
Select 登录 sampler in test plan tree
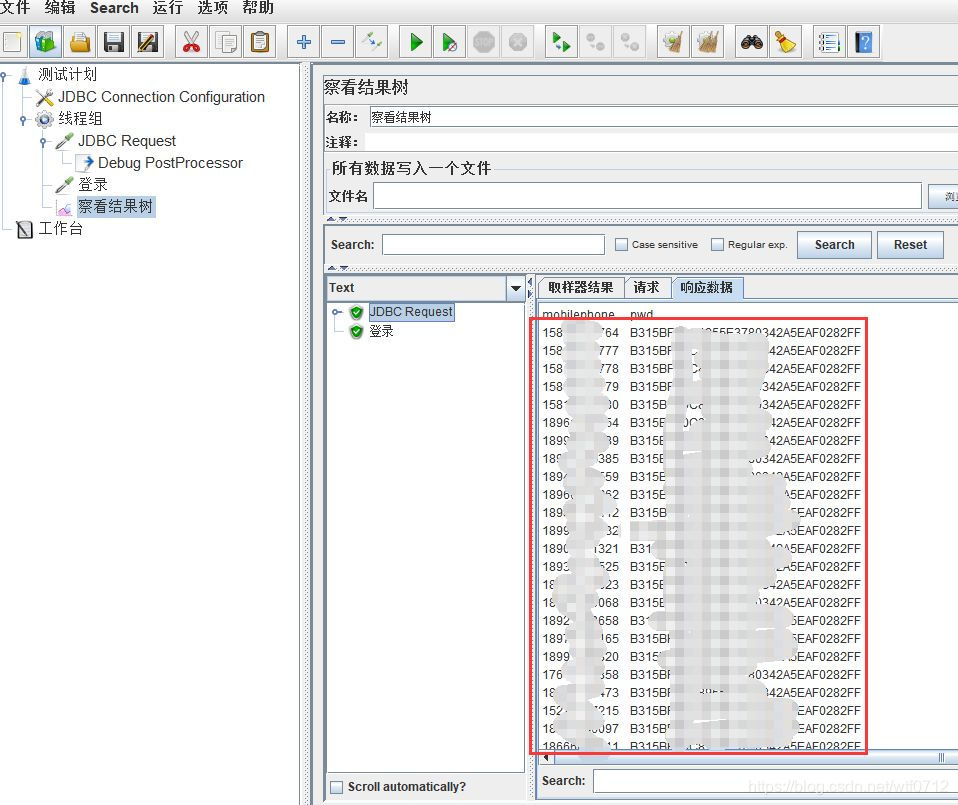pyautogui.click(x=92, y=184)
